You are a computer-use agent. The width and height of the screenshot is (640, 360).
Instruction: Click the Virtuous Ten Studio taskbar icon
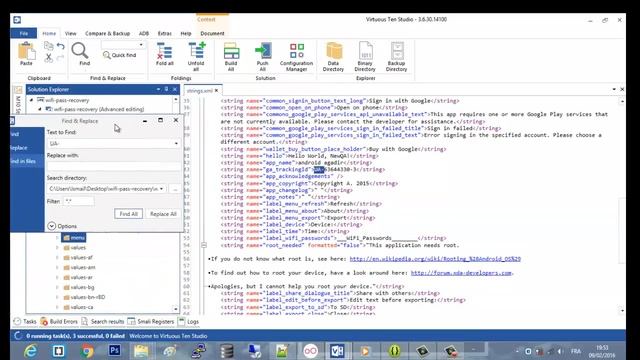point(337,351)
